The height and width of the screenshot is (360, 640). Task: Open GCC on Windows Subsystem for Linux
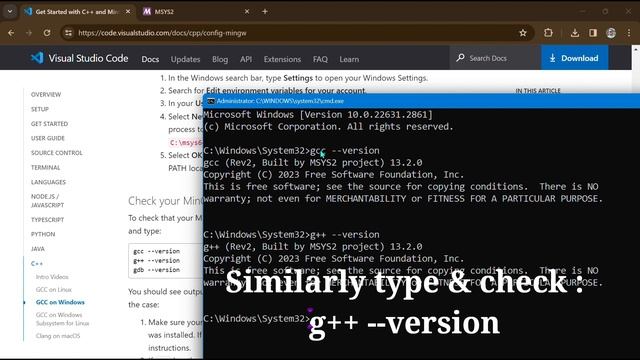pos(62,319)
